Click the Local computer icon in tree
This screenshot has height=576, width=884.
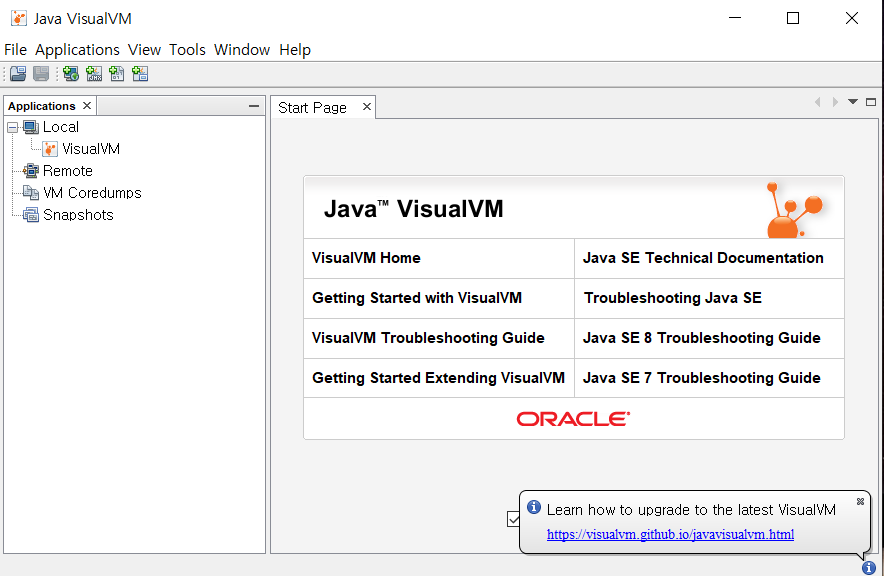(30, 127)
